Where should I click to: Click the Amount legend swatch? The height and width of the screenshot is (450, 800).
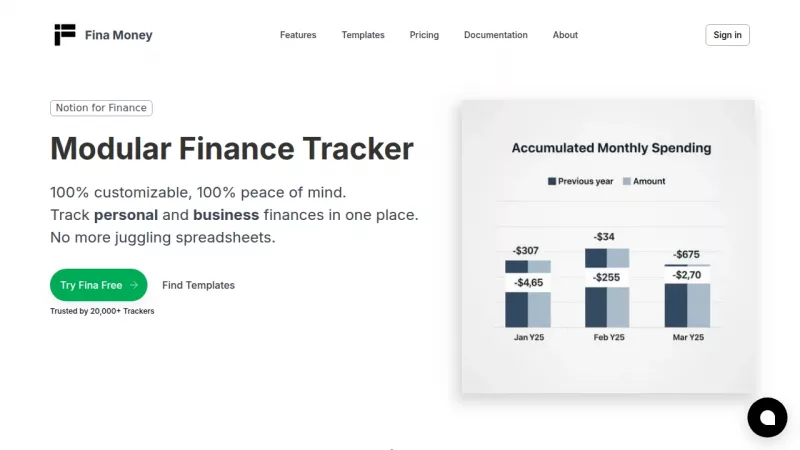[x=627, y=181]
